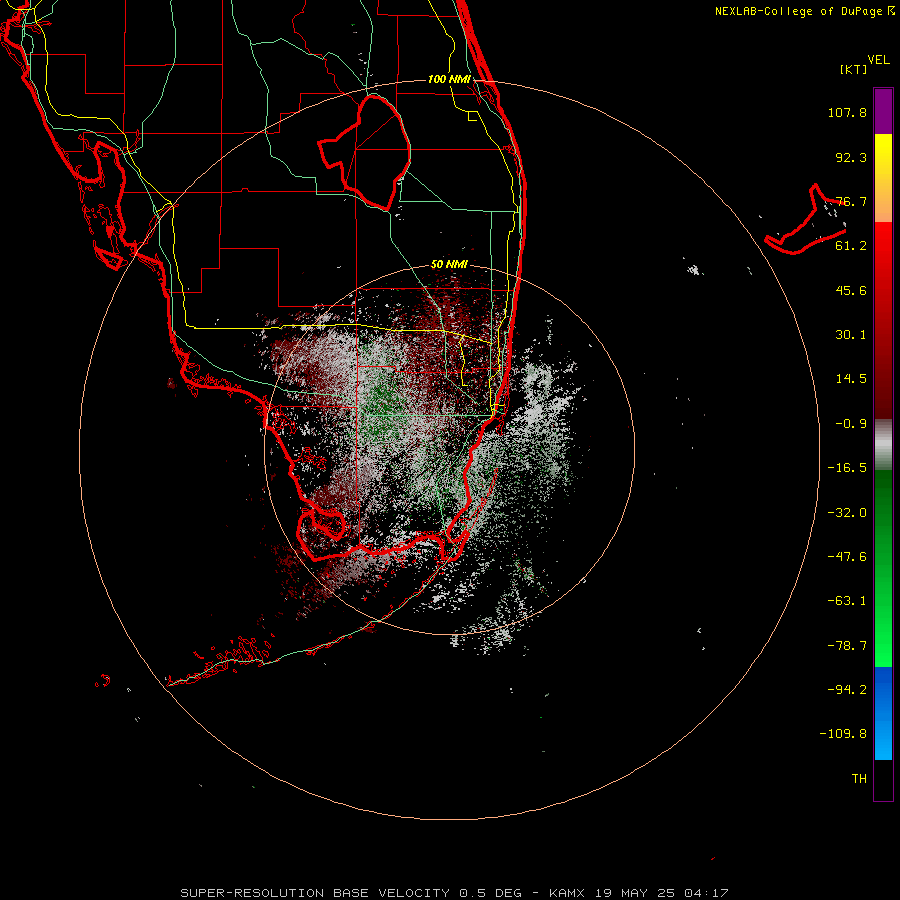This screenshot has width=900, height=900.
Task: Click the [KT] units label
Action: 854,69
